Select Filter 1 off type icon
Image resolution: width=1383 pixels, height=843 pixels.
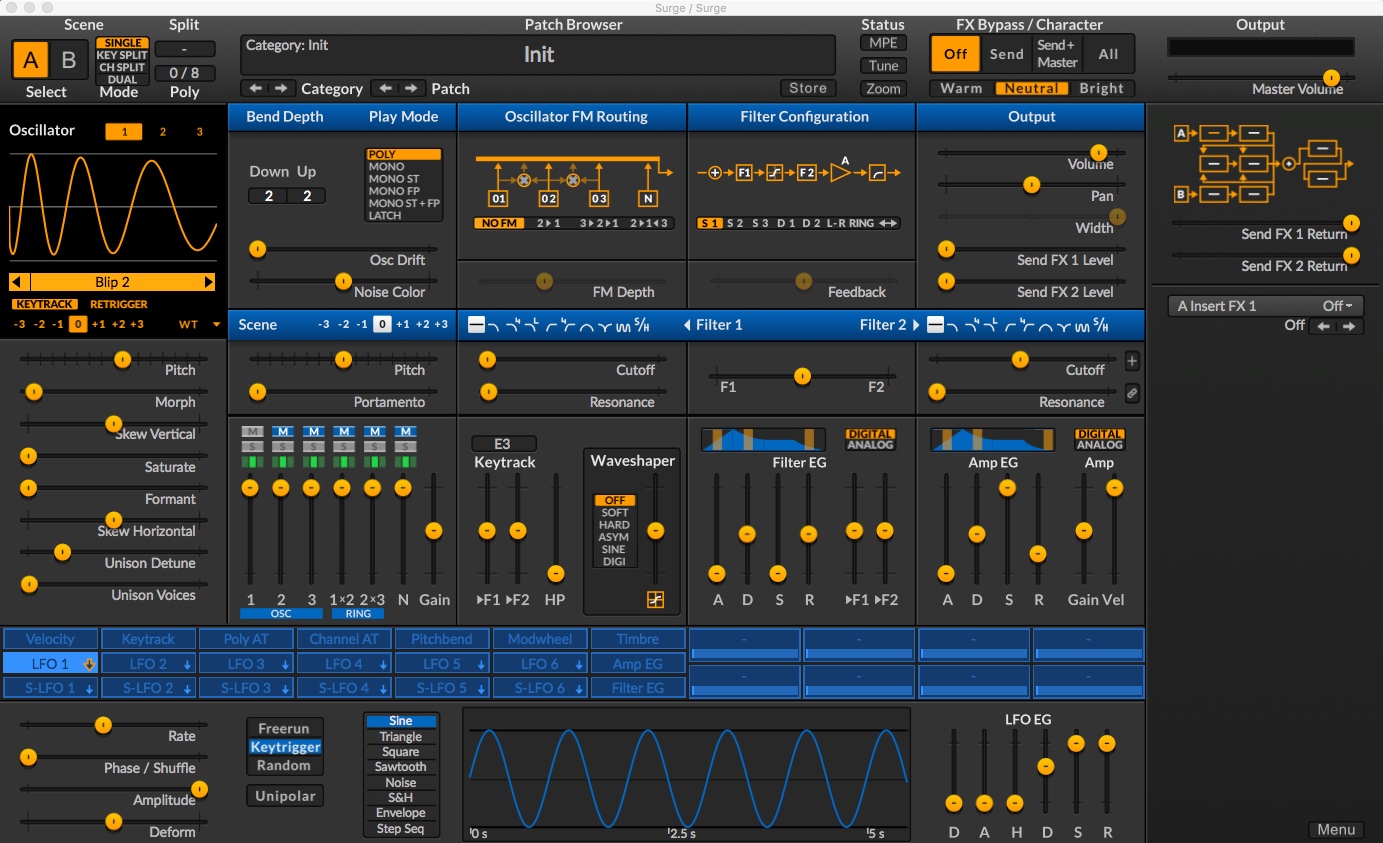(x=476, y=324)
